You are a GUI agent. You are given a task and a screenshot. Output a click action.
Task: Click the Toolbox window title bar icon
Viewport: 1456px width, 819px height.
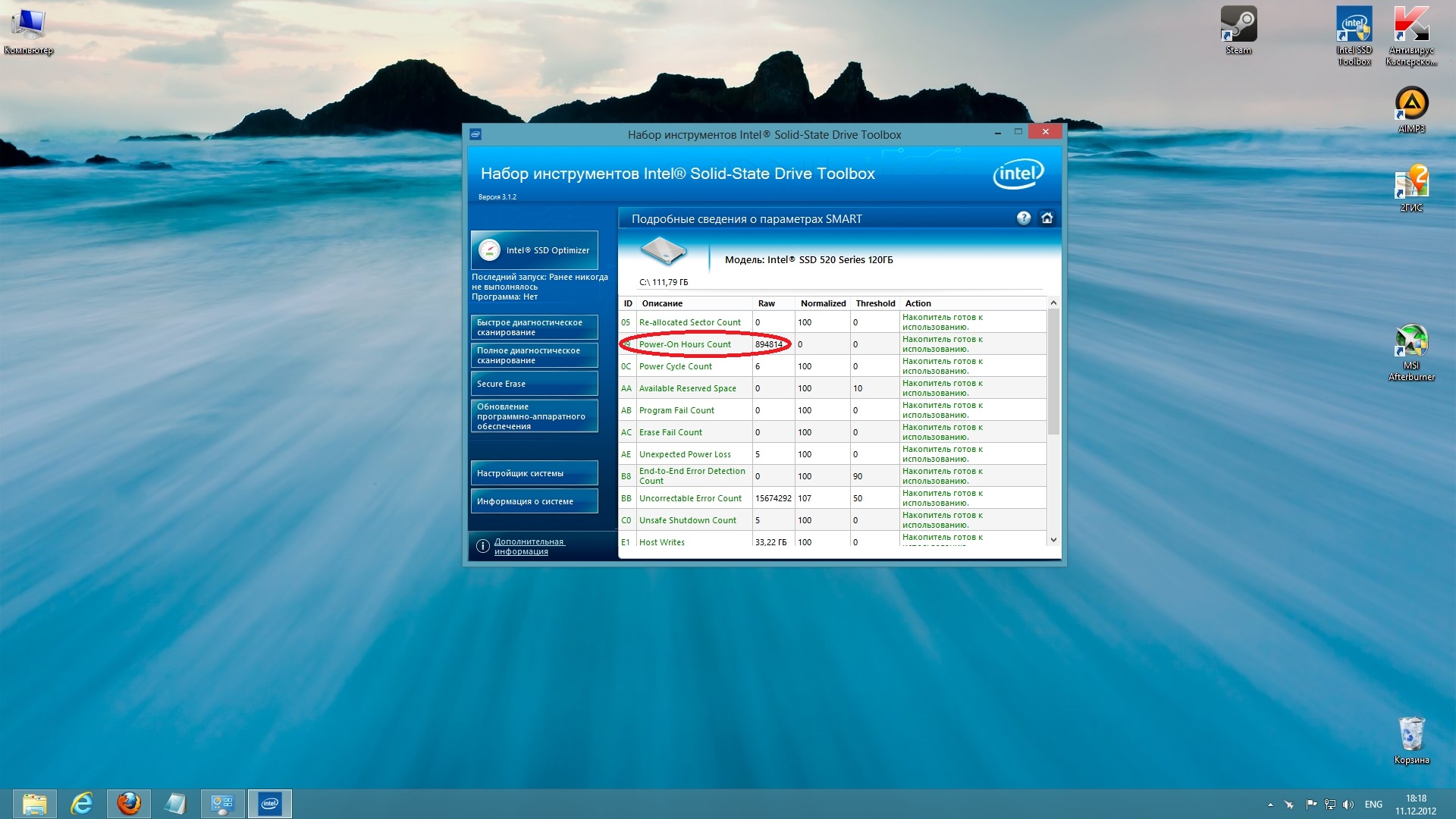[x=475, y=134]
